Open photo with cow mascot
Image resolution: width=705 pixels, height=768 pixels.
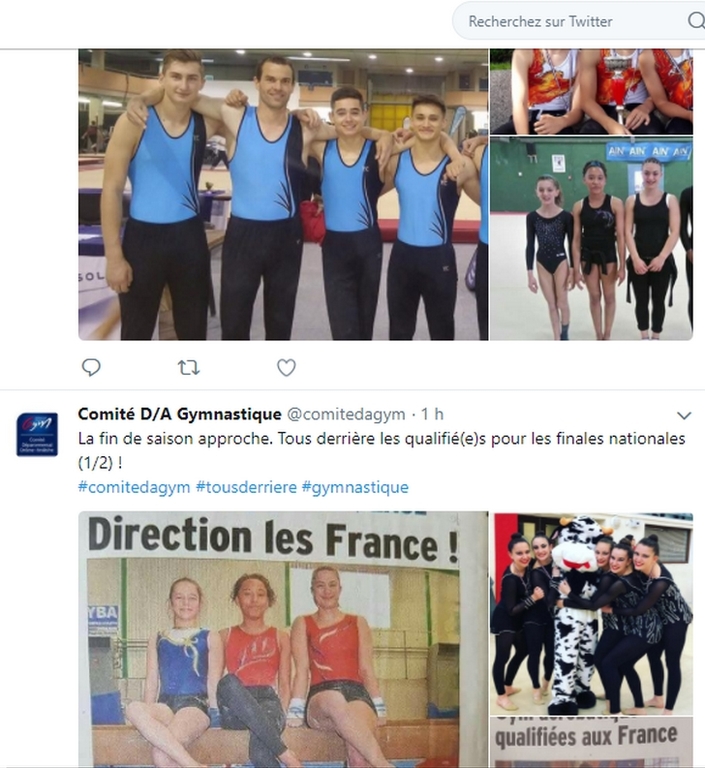click(591, 613)
